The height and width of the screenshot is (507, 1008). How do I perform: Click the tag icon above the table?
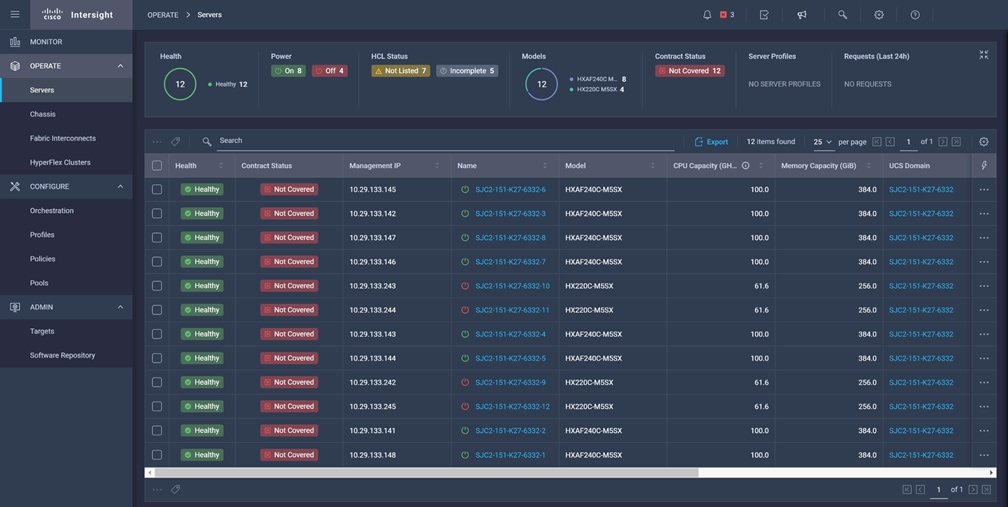[176, 141]
